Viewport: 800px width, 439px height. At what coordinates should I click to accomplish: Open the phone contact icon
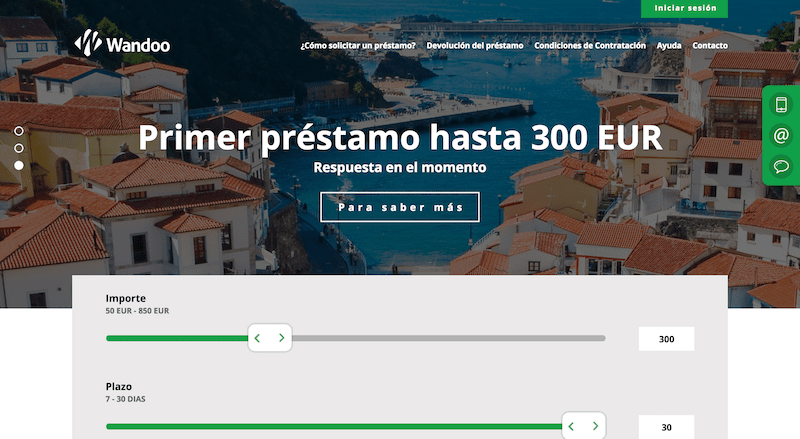(781, 105)
